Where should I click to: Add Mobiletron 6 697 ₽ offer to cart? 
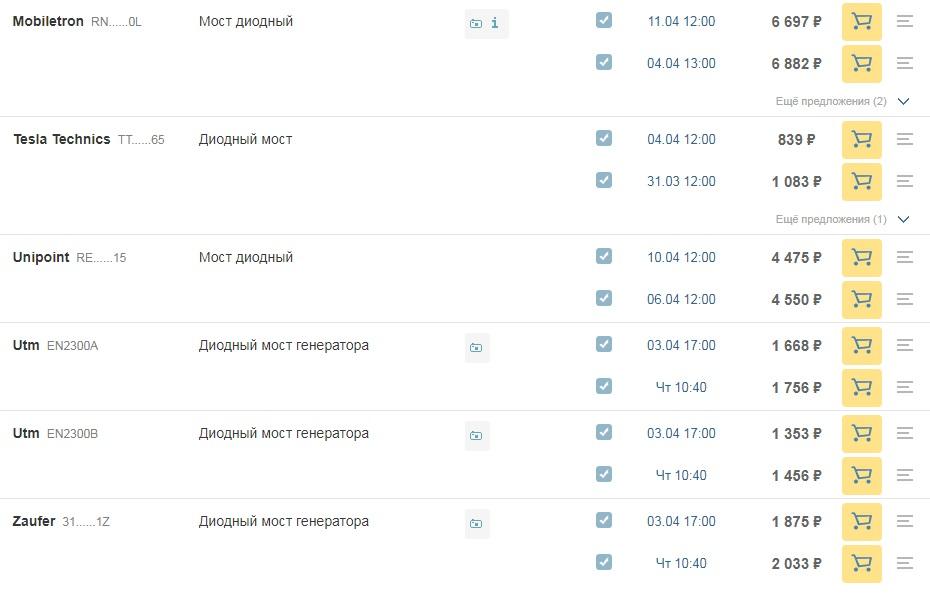tap(861, 22)
